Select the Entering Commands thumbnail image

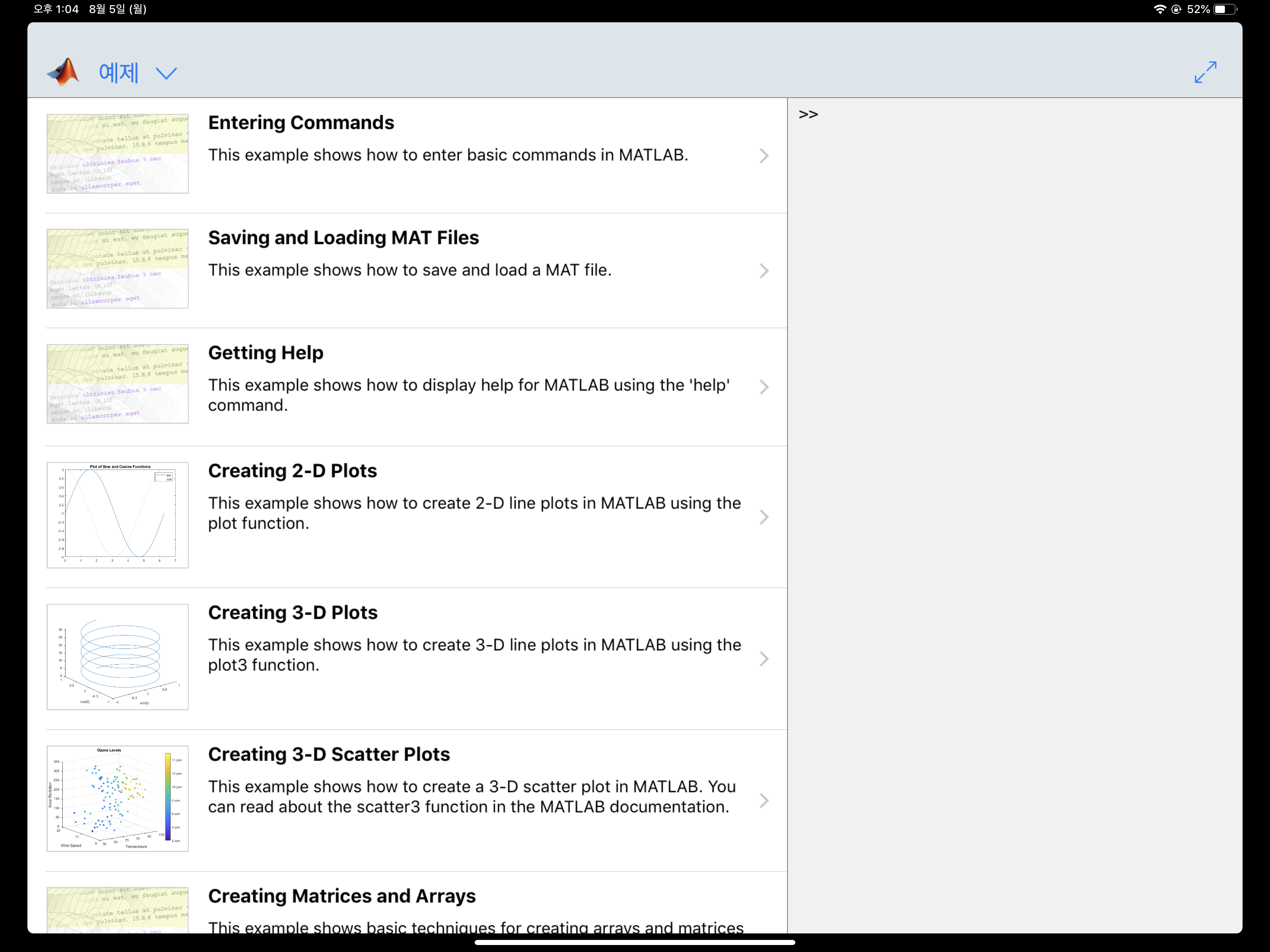[x=118, y=153]
